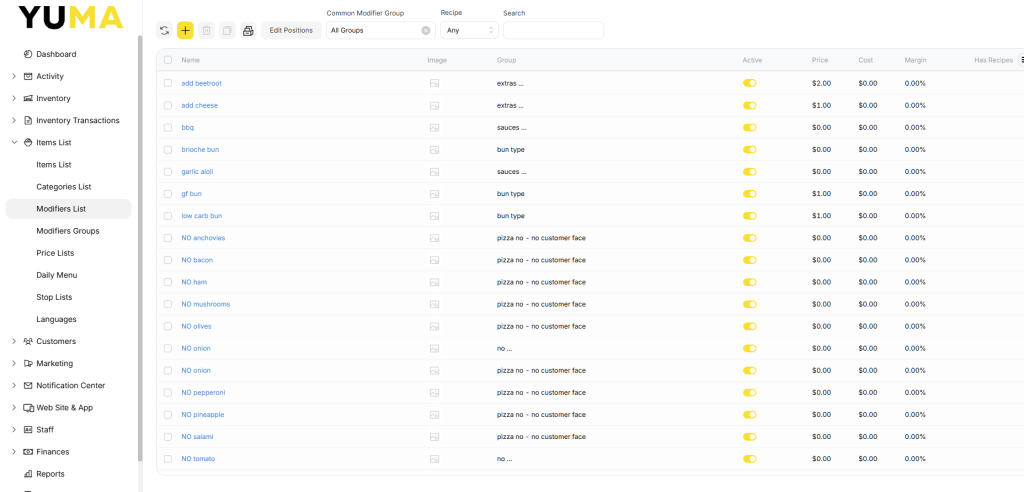
Task: Click the Dashboard icon in the sidebar
Action: pyautogui.click(x=27, y=54)
